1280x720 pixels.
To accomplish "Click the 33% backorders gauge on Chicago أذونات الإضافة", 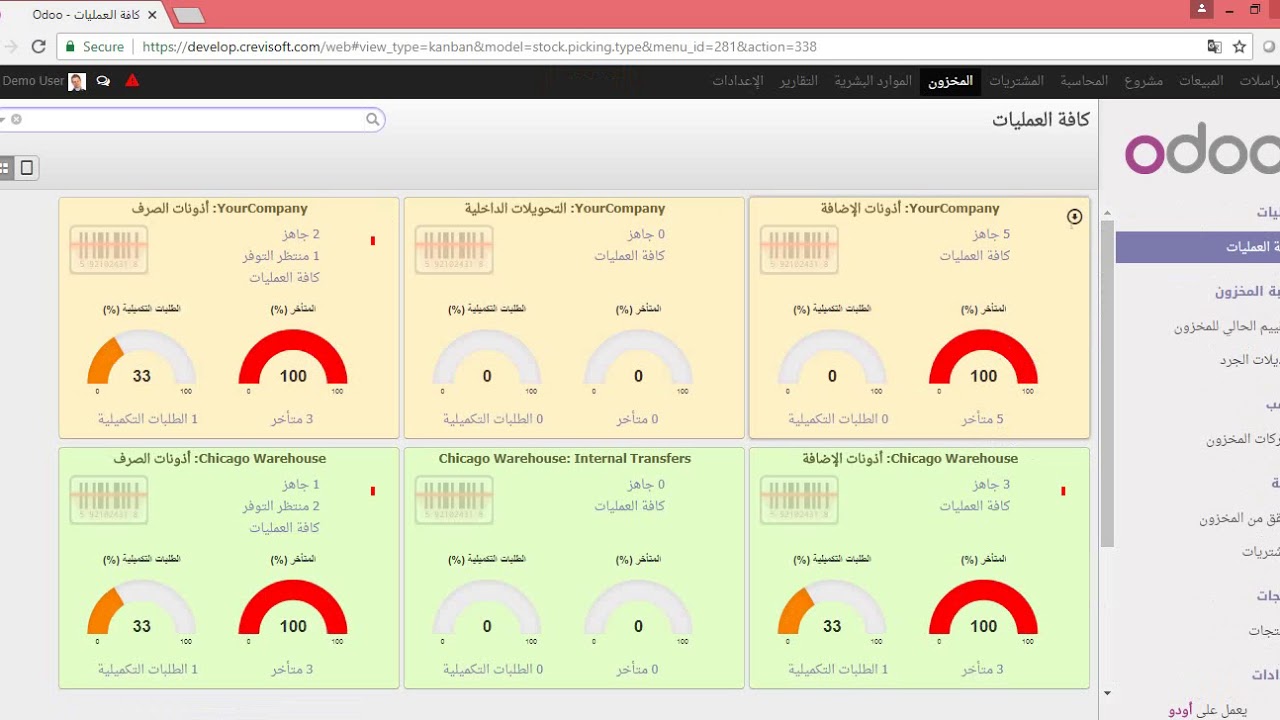I will 832,608.
